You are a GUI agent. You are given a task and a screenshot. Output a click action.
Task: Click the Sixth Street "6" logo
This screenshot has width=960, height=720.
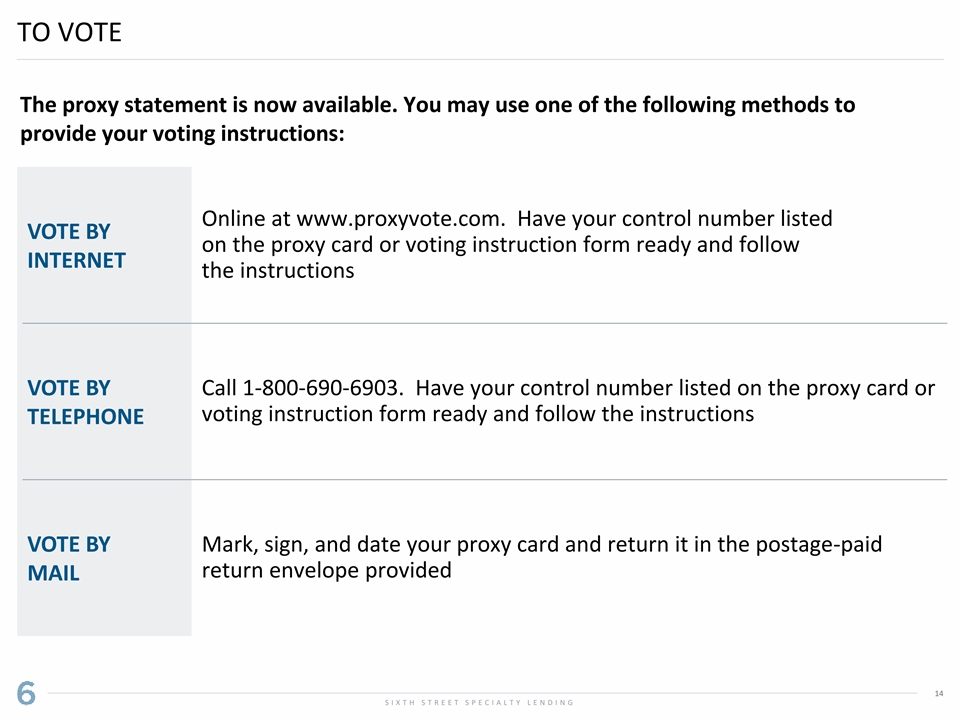click(26, 693)
